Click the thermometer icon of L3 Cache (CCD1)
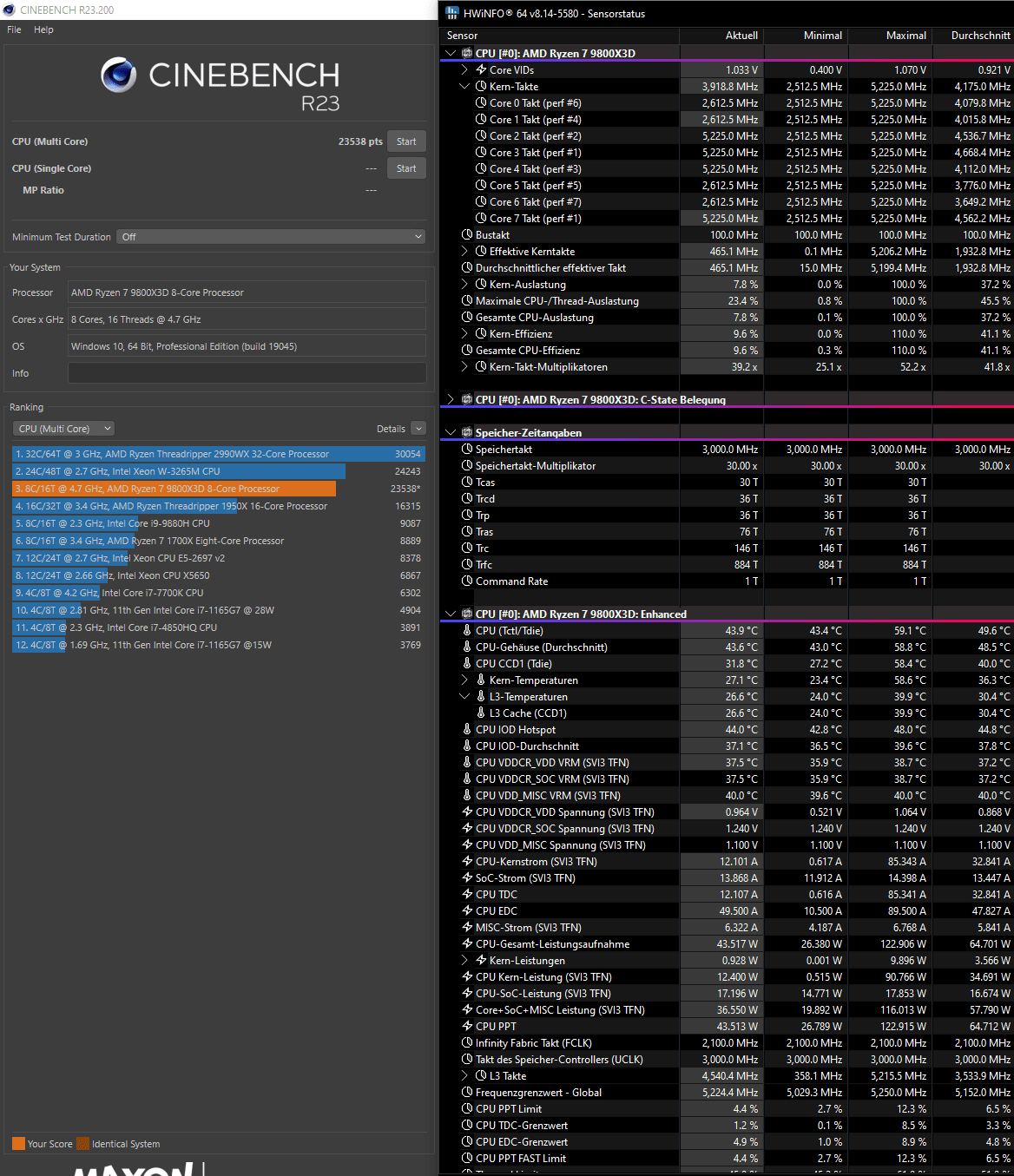The width and height of the screenshot is (1014, 1176). (x=481, y=713)
